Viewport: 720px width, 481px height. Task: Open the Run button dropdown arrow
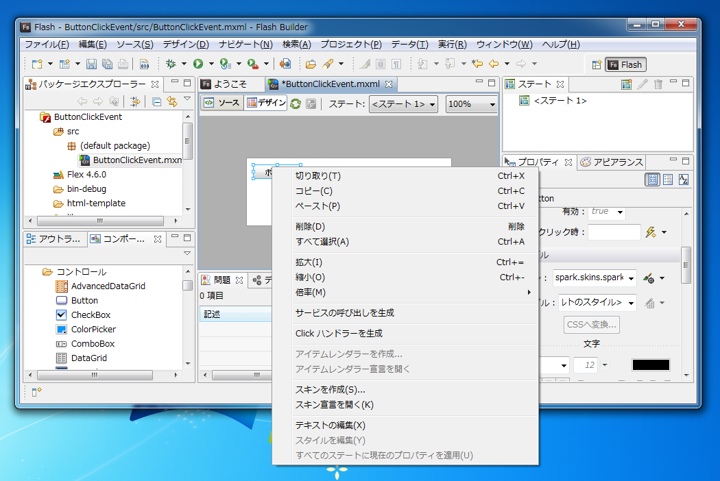(x=211, y=64)
